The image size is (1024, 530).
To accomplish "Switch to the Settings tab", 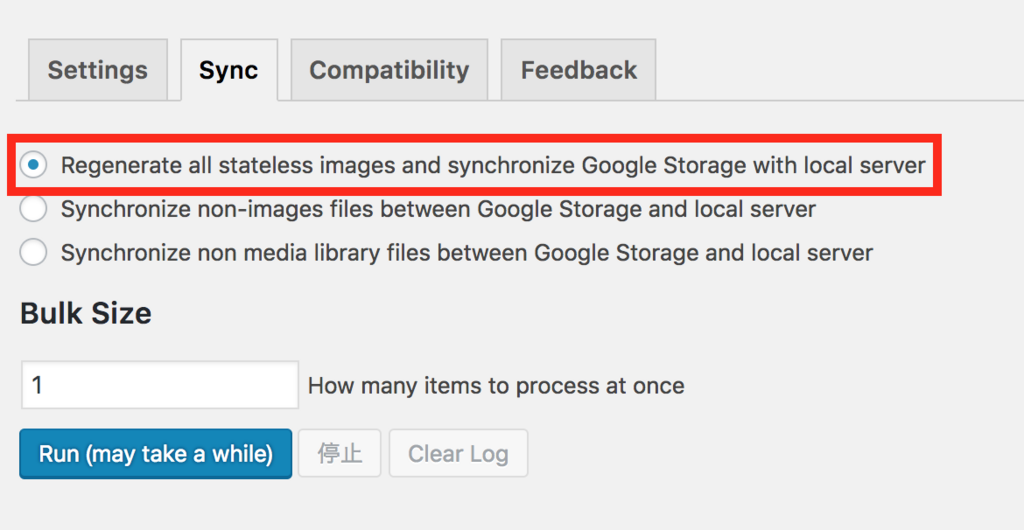I will pos(98,70).
